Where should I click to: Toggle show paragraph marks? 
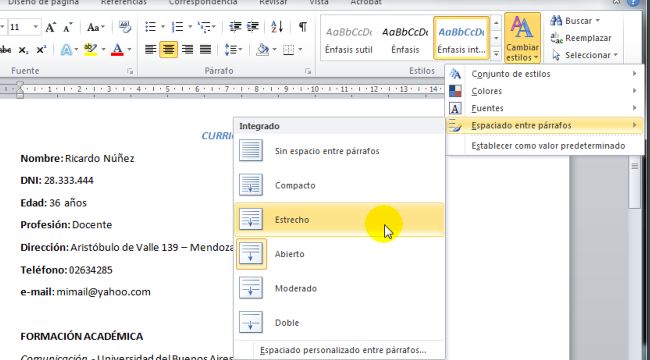[303, 27]
